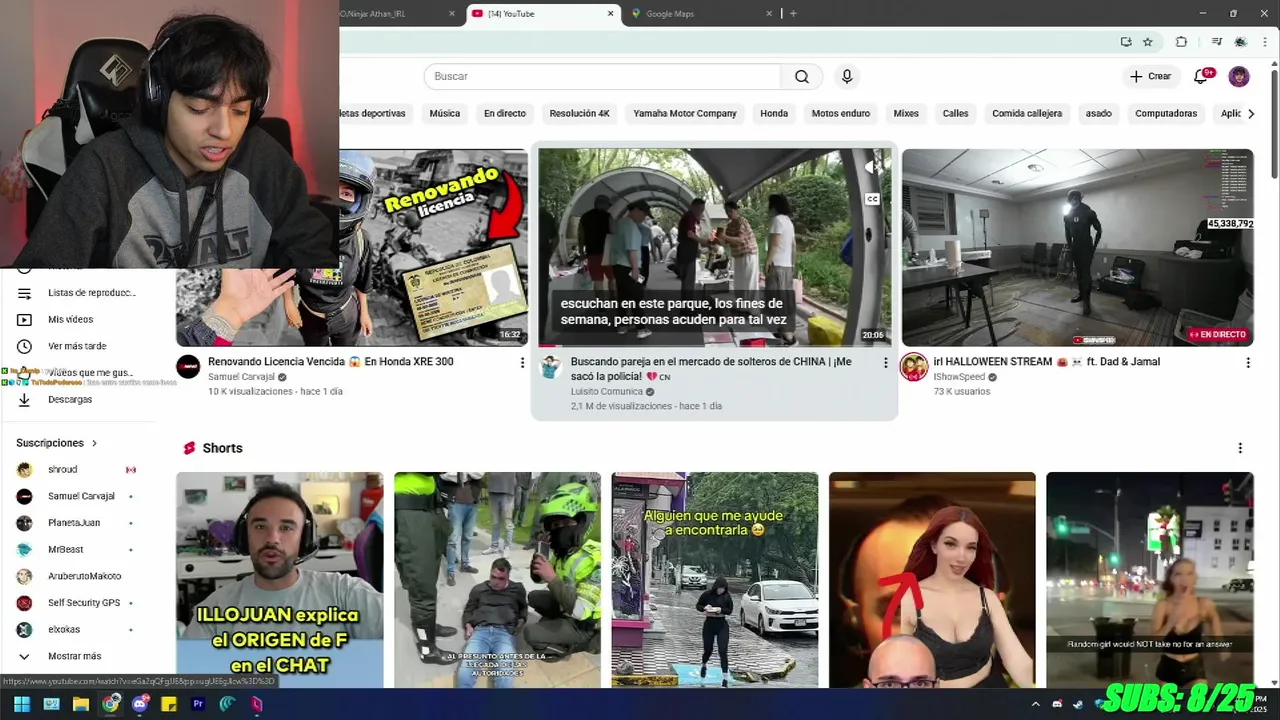Select the Mixes chip
Viewport: 1280px width, 720px height.
906,113
